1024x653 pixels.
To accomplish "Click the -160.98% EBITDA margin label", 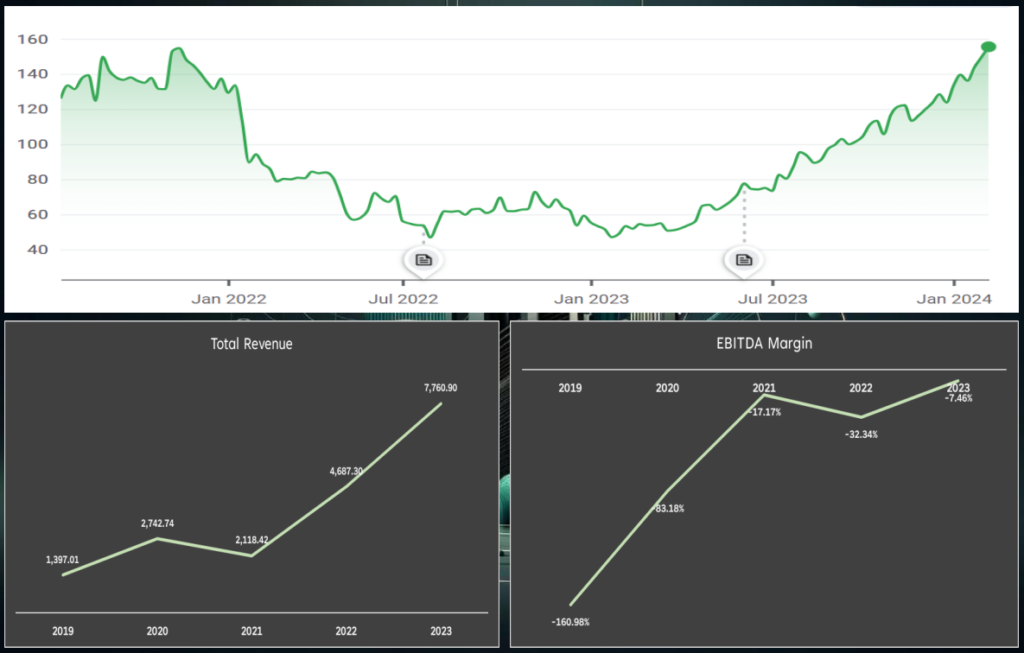I will point(570,622).
